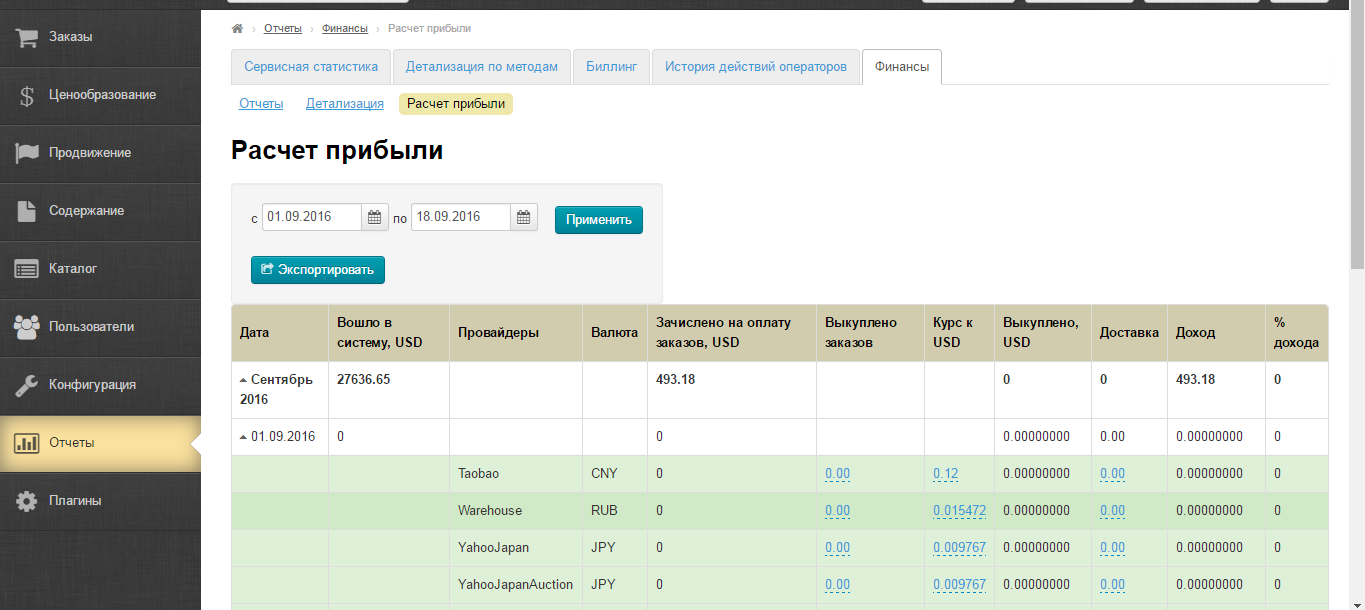Click the list icon for Каталог
This screenshot has width=1365, height=610.
(27, 269)
